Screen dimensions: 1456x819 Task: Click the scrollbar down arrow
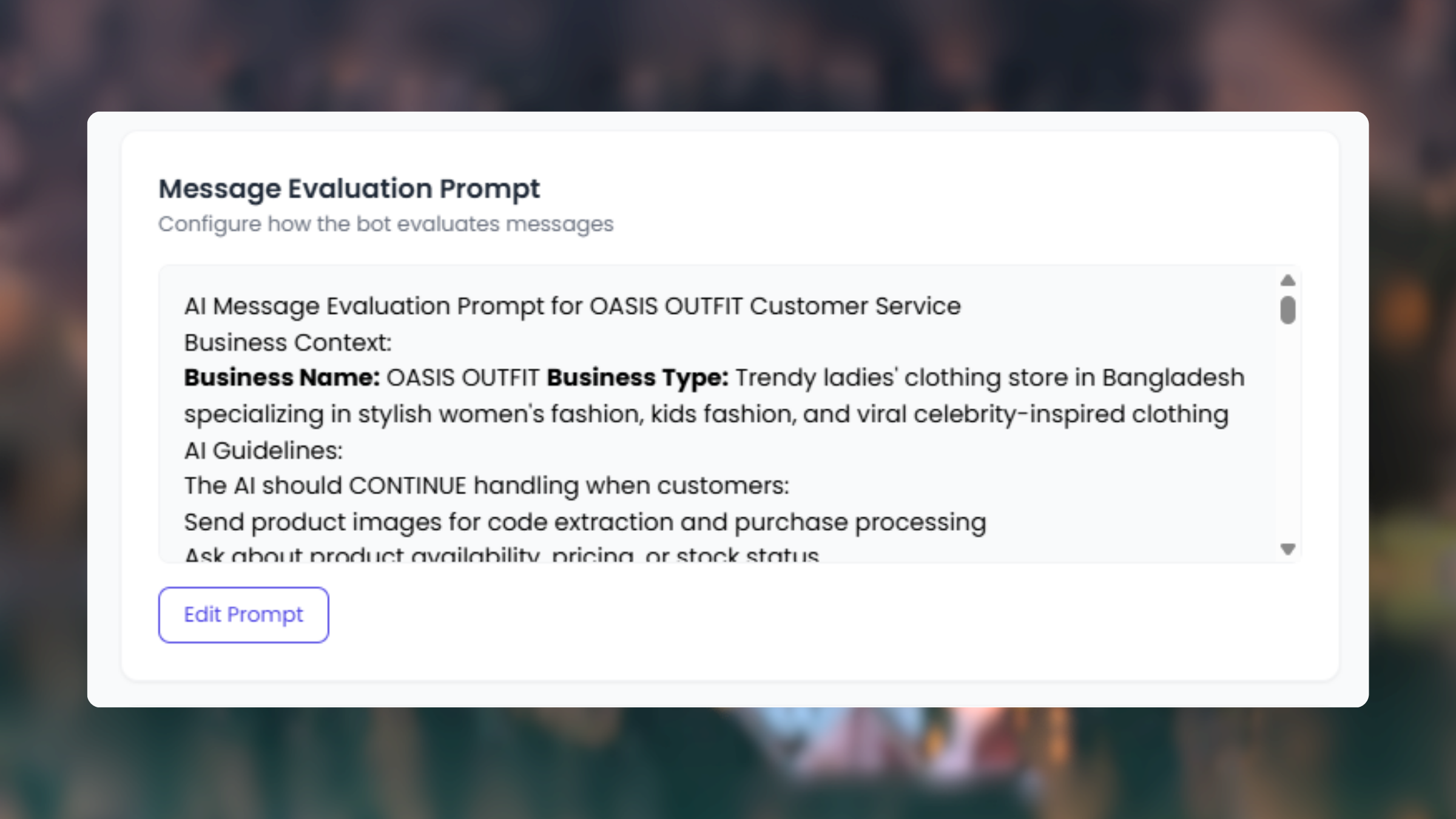click(x=1287, y=549)
